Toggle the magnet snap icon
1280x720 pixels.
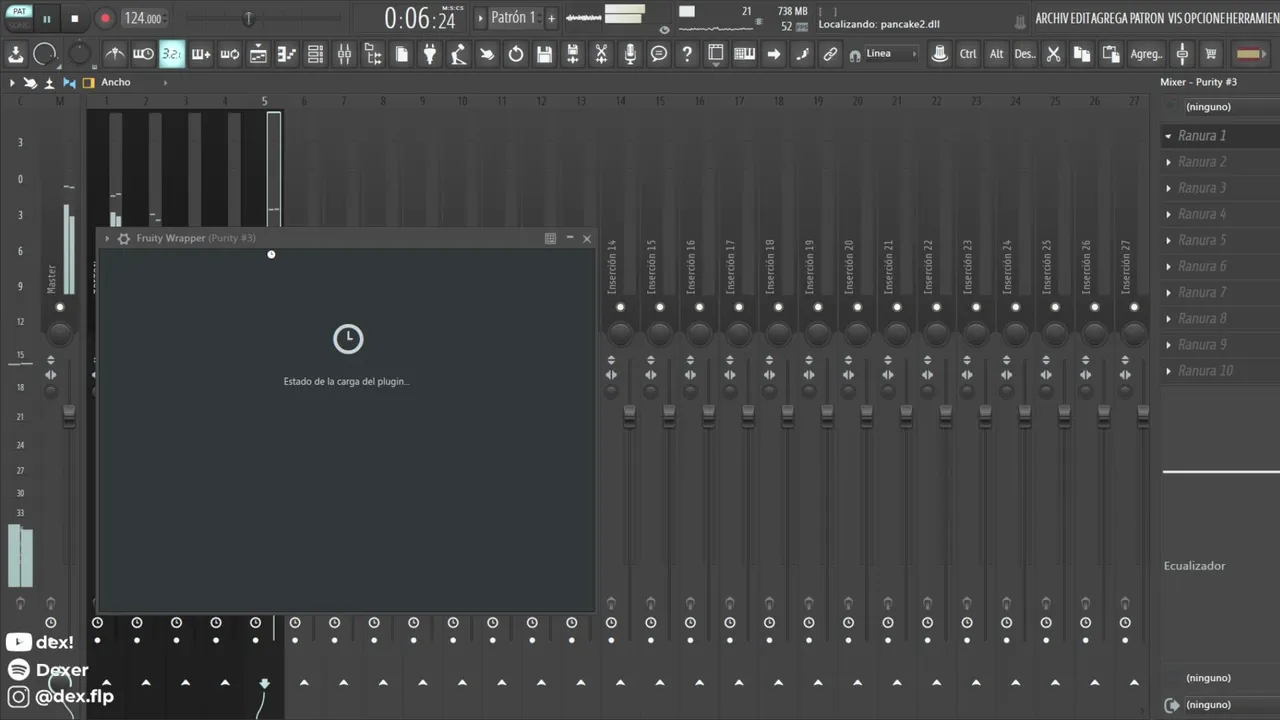coord(855,56)
